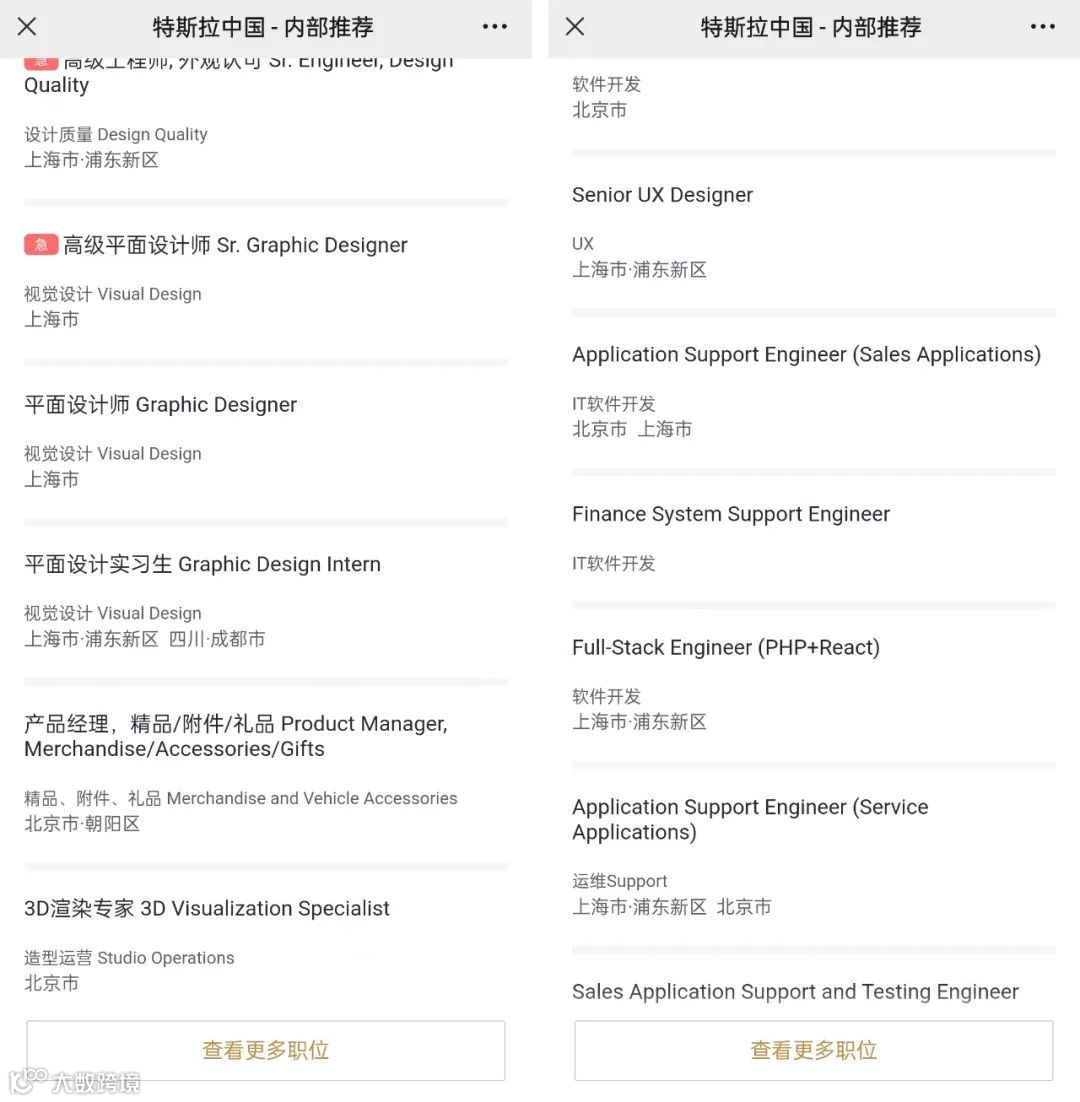
Task: Click 上海市·浦东新区 under Senior UX Designer
Action: (639, 270)
